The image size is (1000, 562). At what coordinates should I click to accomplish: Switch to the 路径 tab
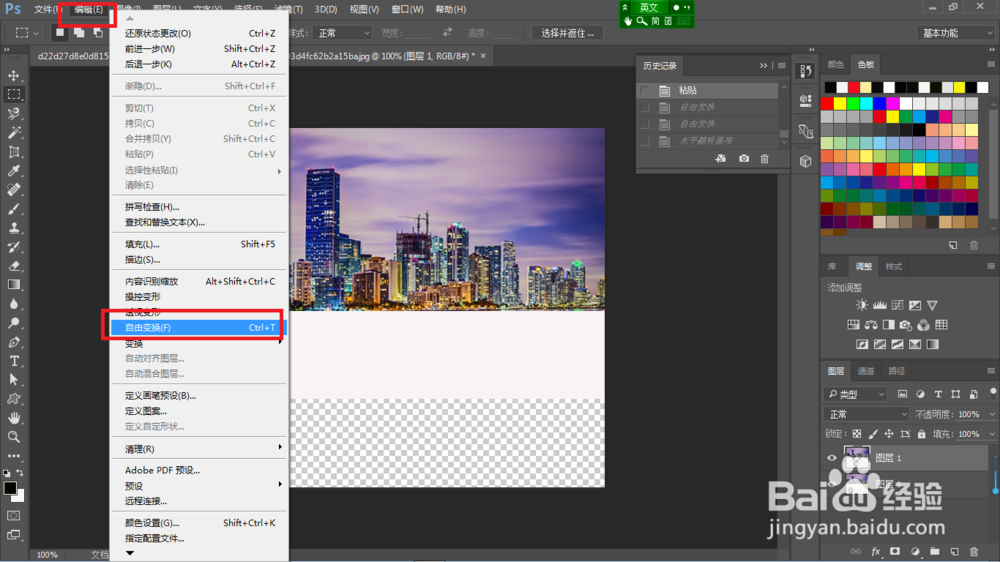tap(897, 371)
